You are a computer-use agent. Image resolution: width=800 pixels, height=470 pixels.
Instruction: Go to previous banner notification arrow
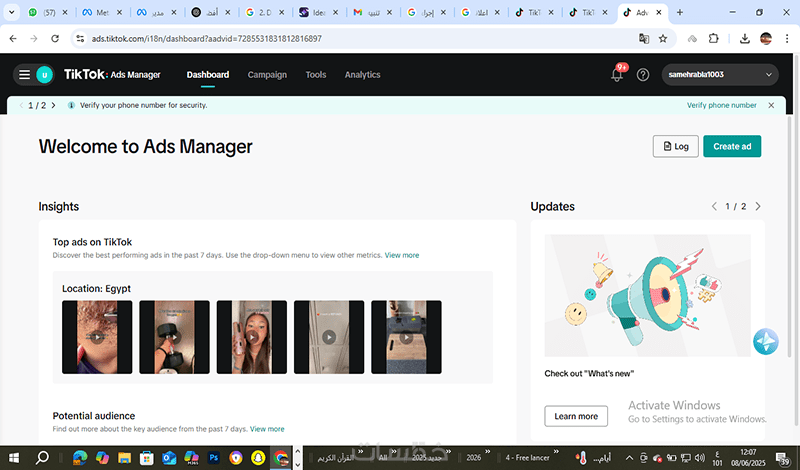21,105
